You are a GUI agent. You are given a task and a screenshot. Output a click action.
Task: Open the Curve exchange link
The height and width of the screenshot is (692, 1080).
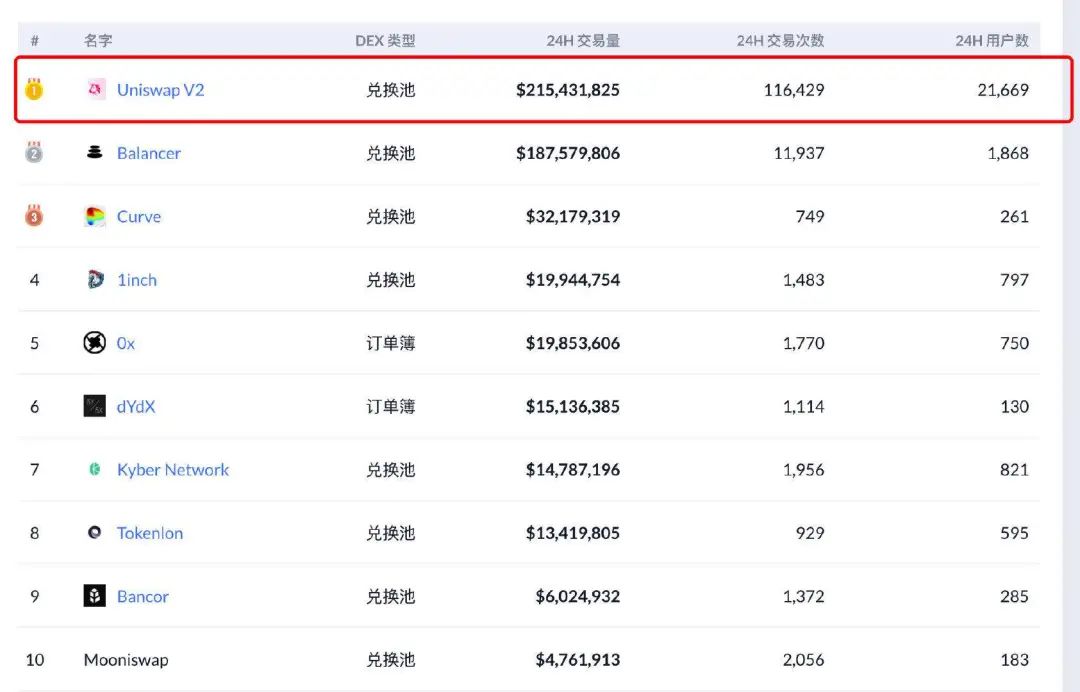click(x=138, y=216)
